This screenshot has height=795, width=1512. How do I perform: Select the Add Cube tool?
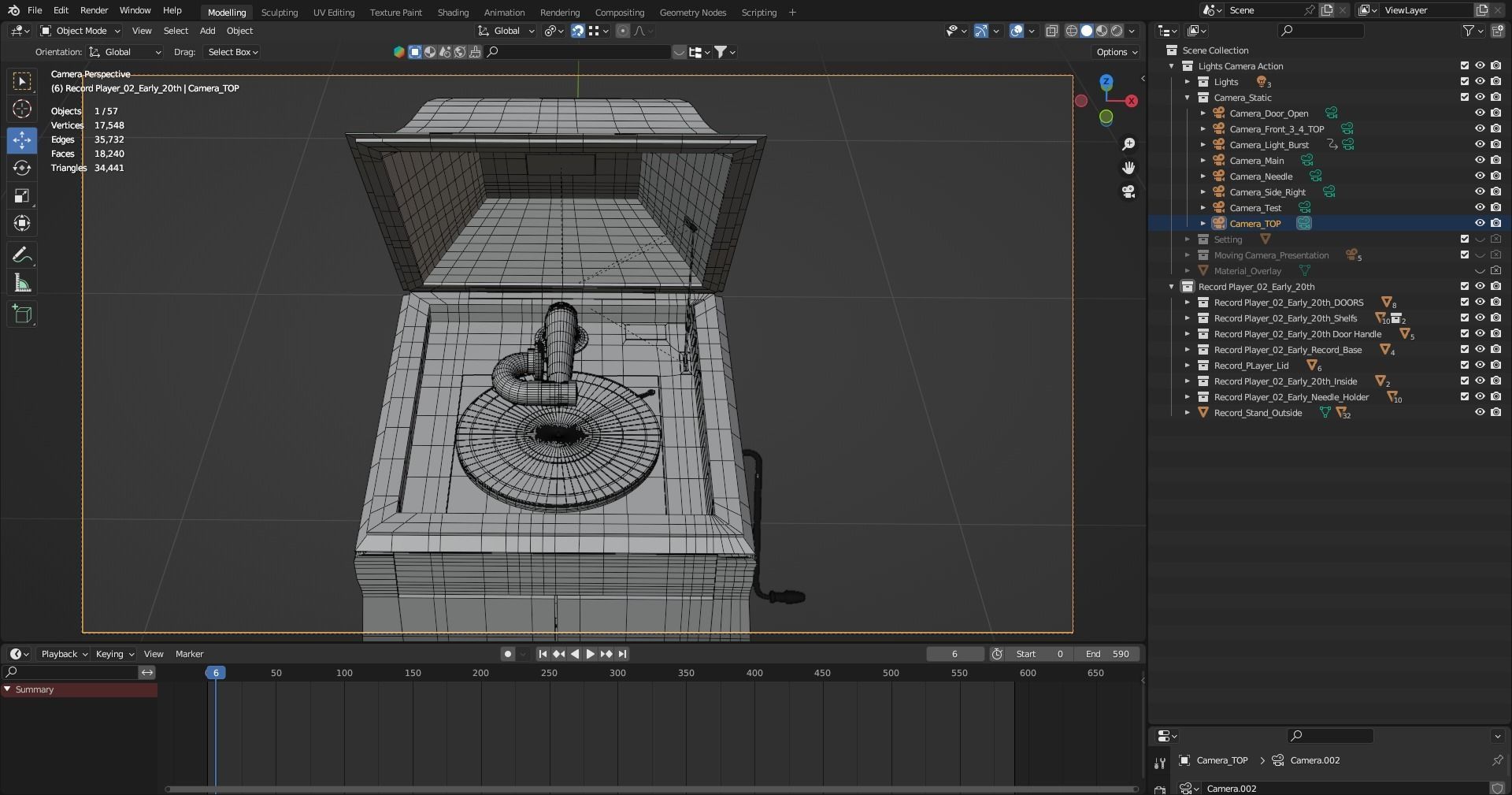[22, 314]
